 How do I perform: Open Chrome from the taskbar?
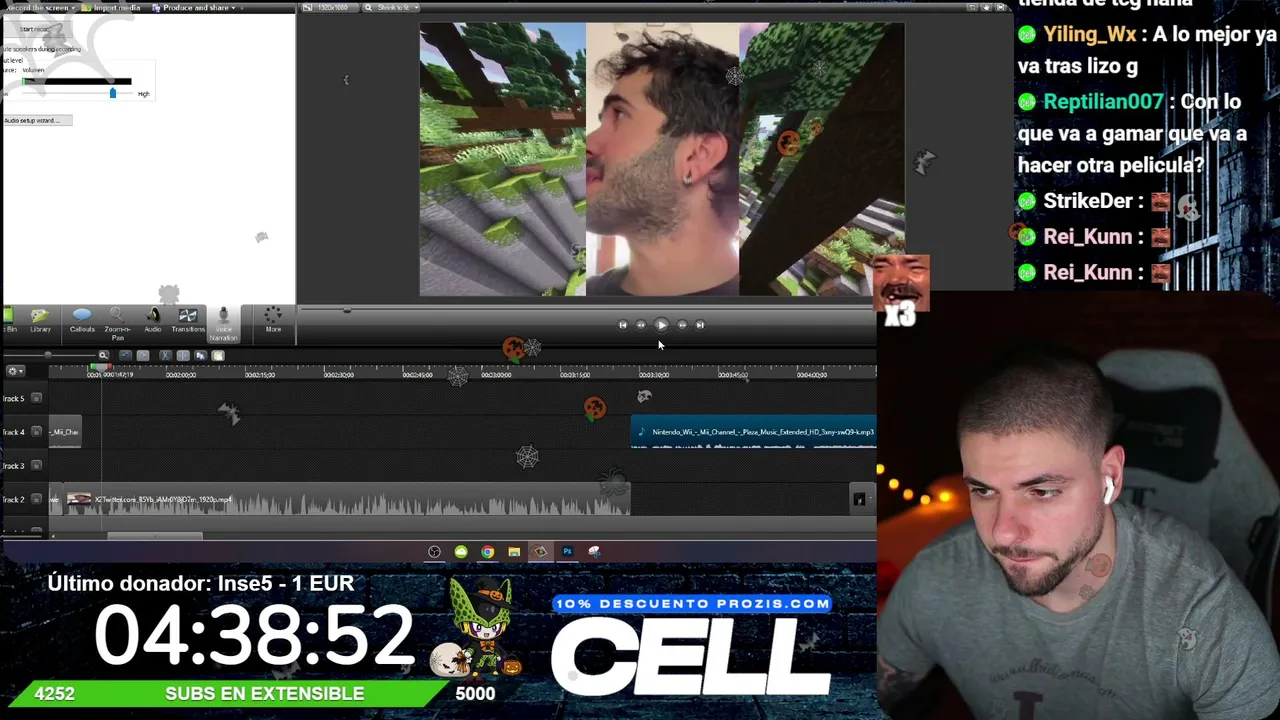pyautogui.click(x=487, y=552)
